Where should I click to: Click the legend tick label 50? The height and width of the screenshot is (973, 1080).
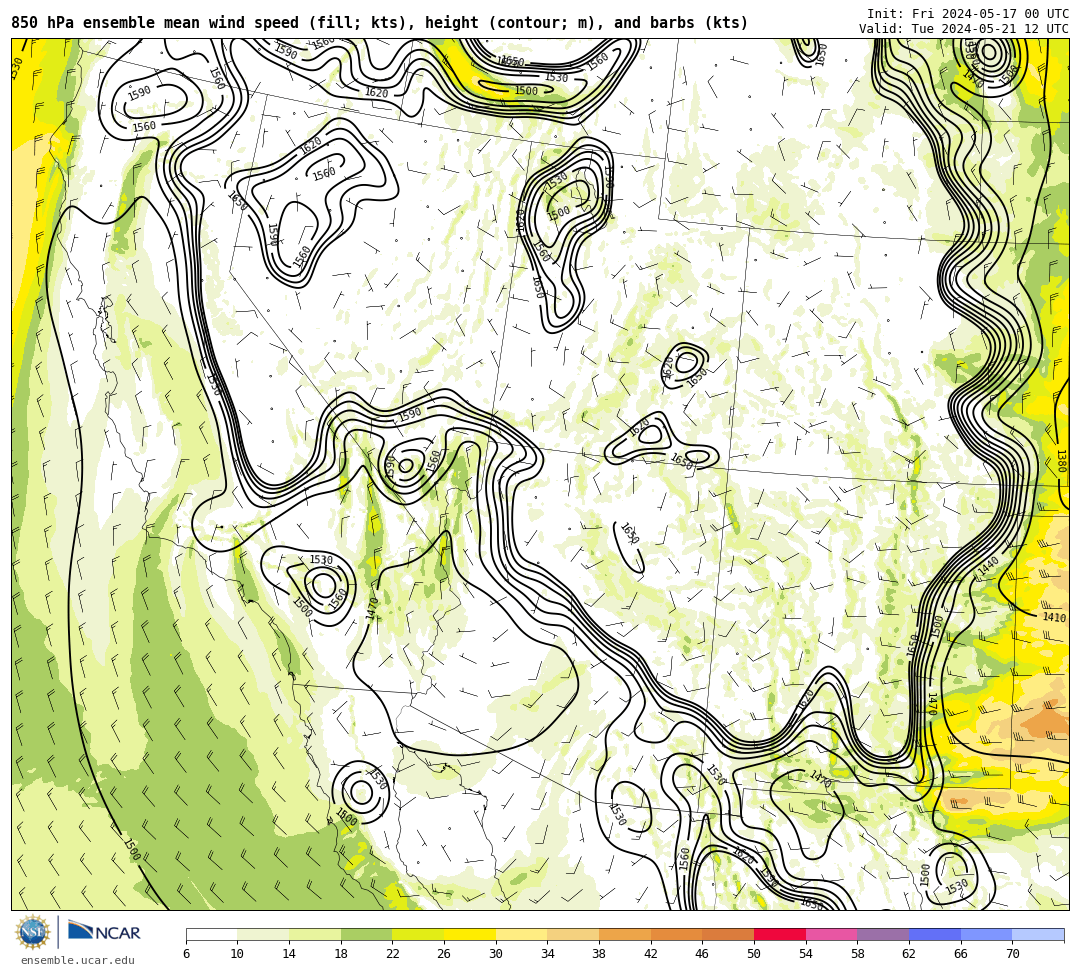[754, 954]
